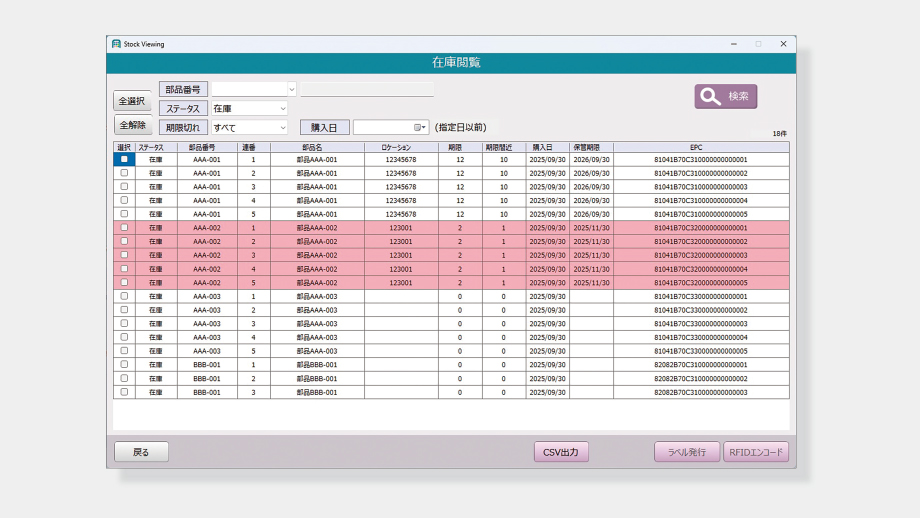Sort by the 部品番号 column header
The height and width of the screenshot is (518, 920).
click(206, 147)
